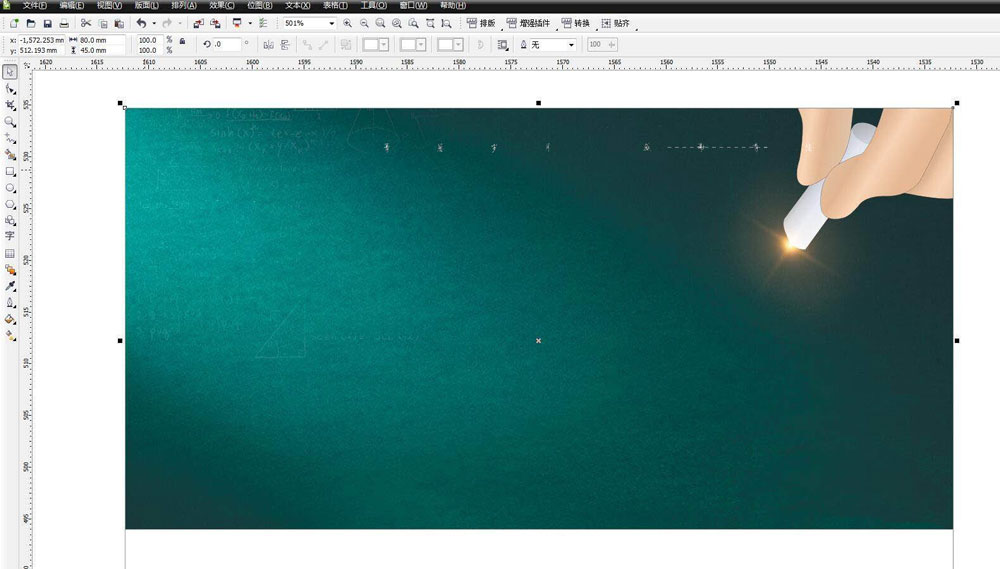Paste from clipboard

tap(119, 24)
